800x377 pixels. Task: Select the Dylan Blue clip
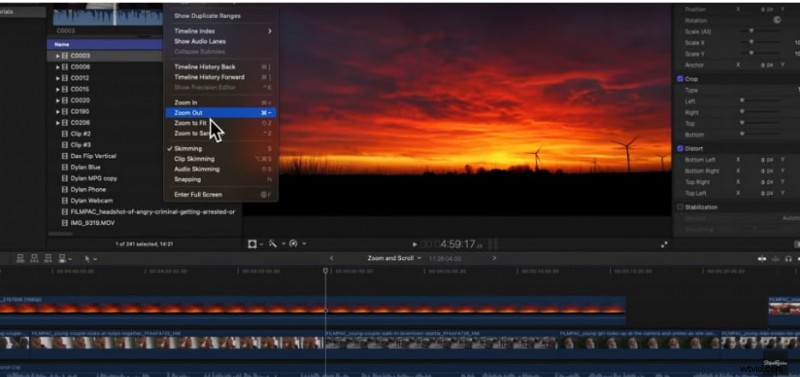pos(85,167)
